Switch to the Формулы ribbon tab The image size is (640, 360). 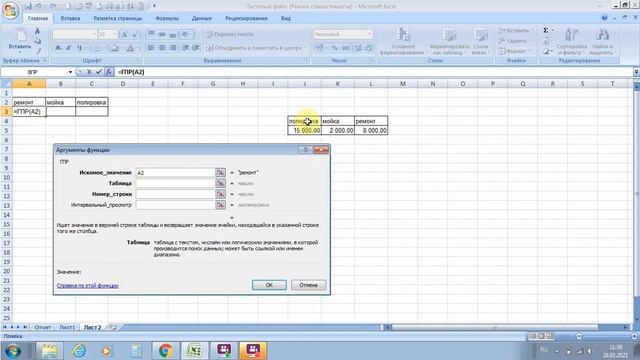(x=167, y=18)
